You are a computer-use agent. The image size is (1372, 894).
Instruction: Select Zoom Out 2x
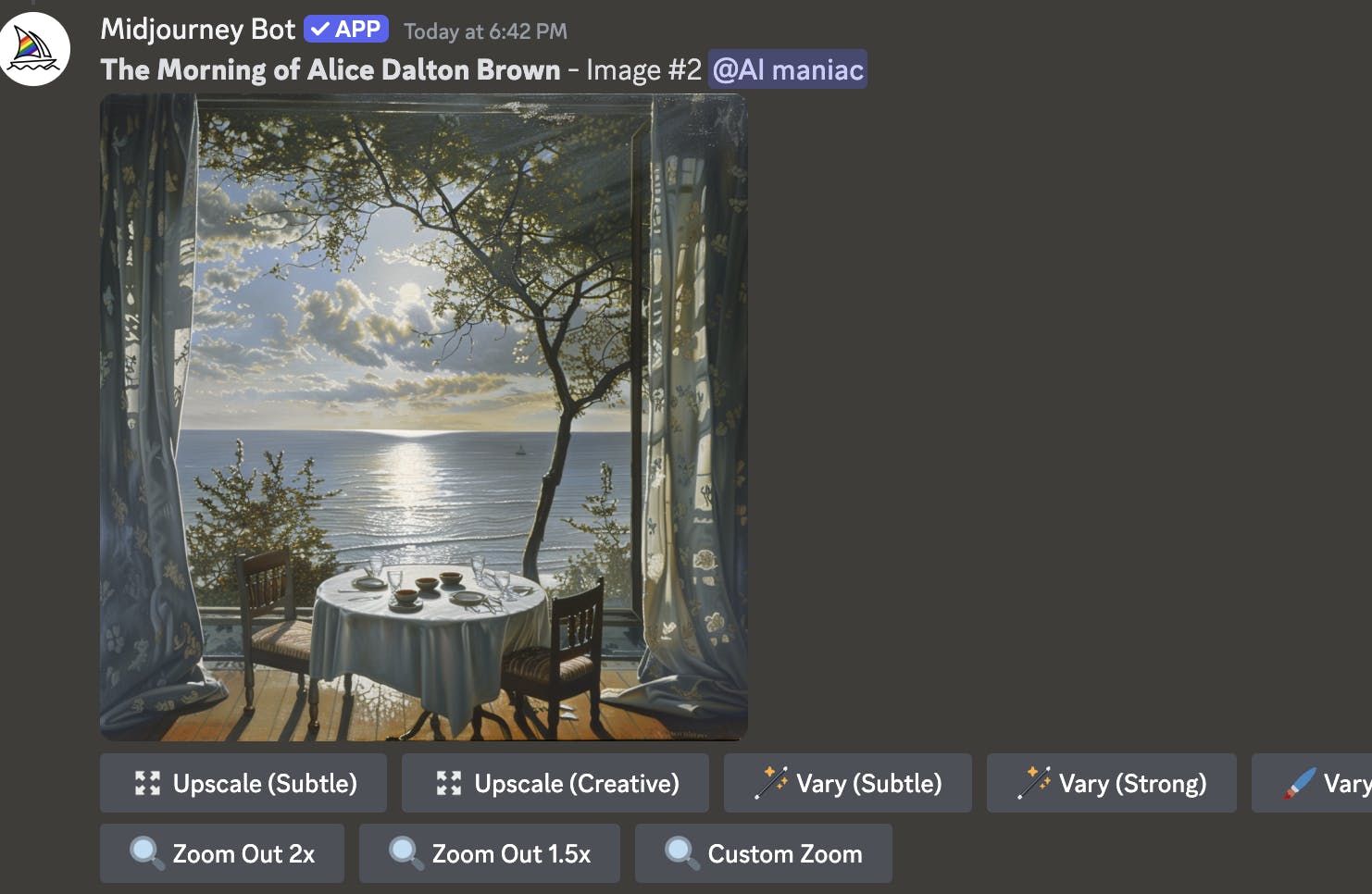(x=222, y=853)
